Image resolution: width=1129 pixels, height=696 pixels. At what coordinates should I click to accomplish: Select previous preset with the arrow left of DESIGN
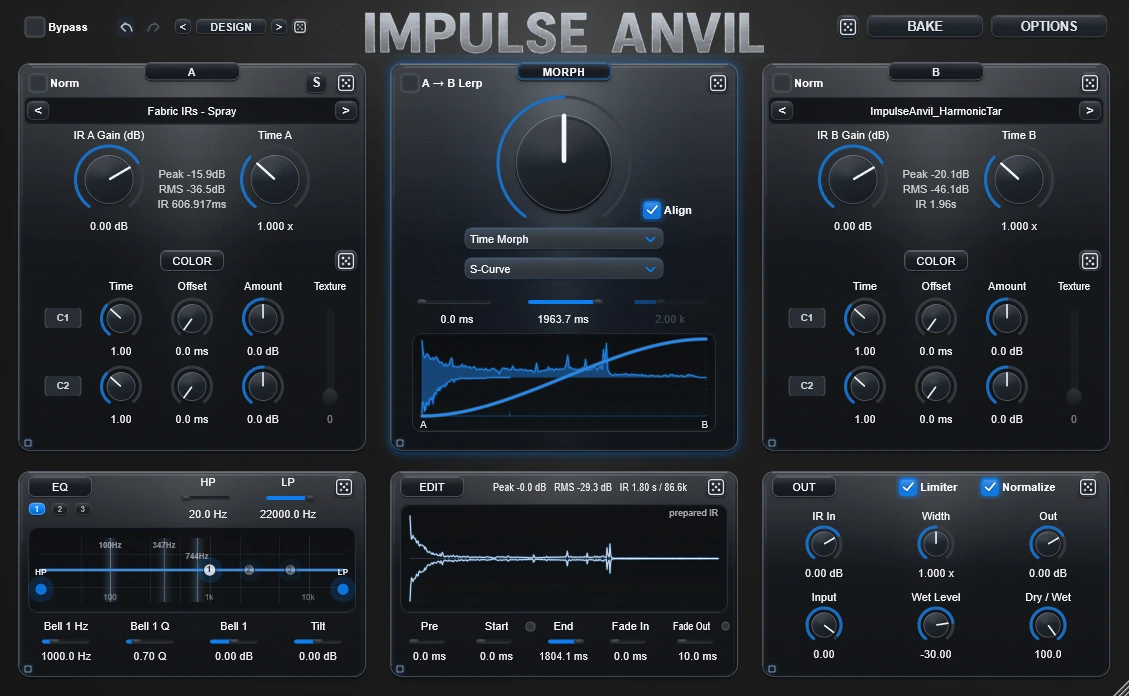(x=182, y=27)
